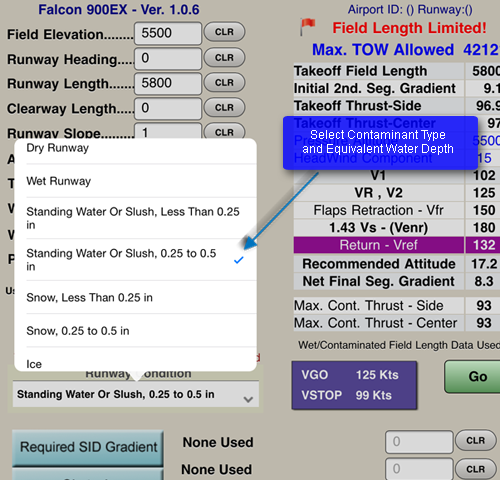Select the Initial 2nd. Seg. Gradient row
The height and width of the screenshot is (480, 500).
pyautogui.click(x=397, y=88)
